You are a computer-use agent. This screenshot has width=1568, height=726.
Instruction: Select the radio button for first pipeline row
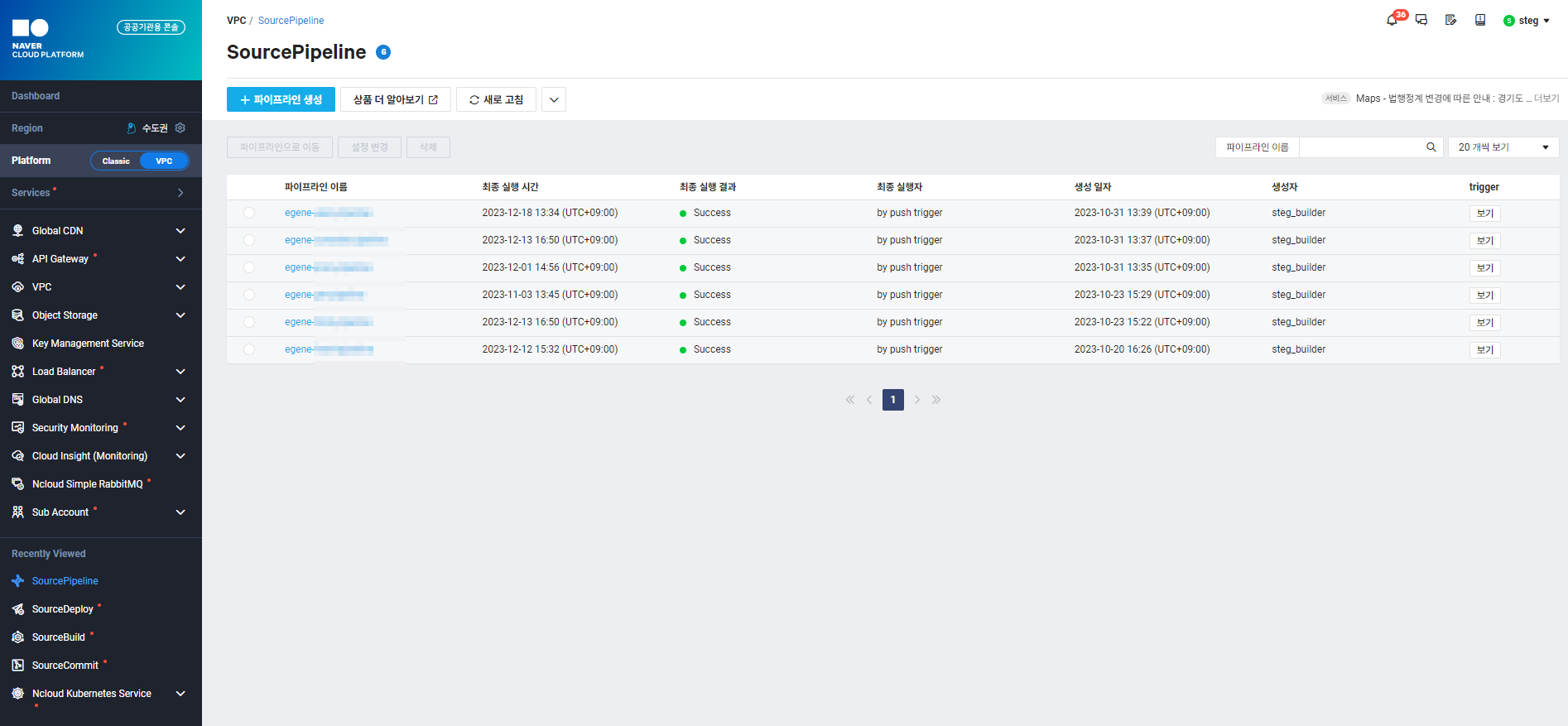click(x=249, y=213)
